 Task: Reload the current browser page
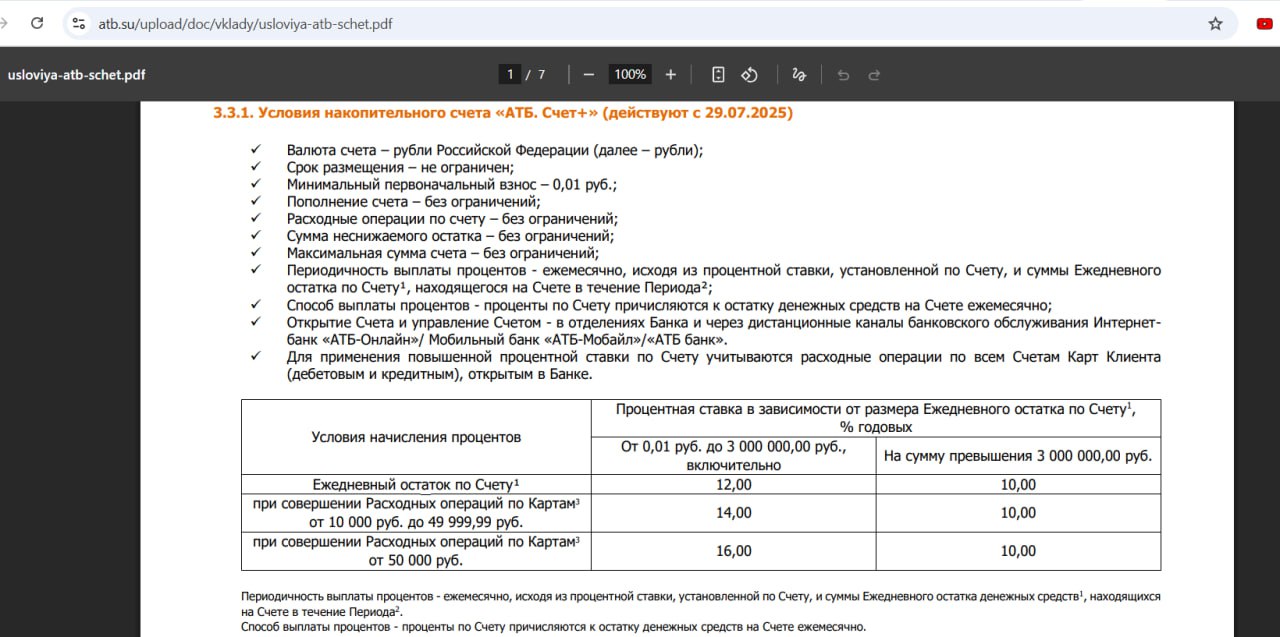37,23
